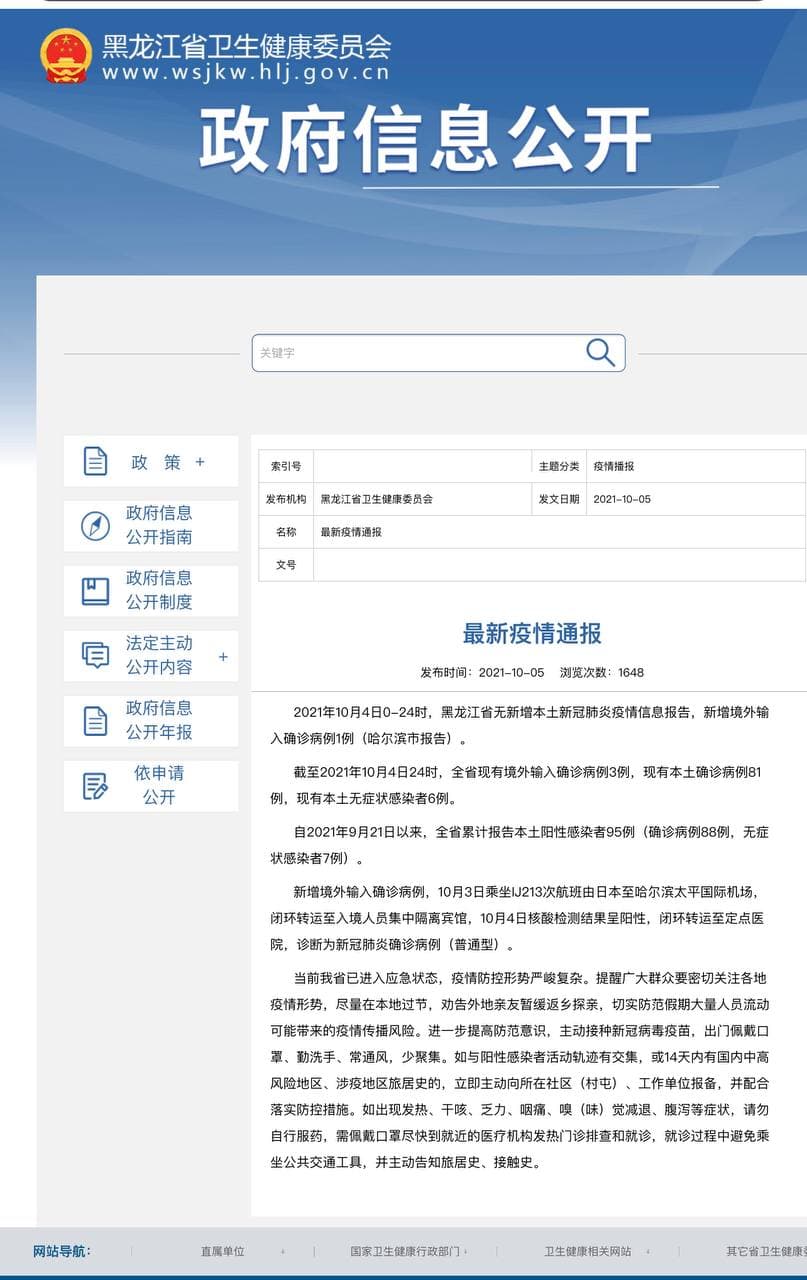Image resolution: width=807 pixels, height=1280 pixels.
Task: Click the edit form icon beside 依申请公开
Action: pyautogui.click(x=95, y=786)
